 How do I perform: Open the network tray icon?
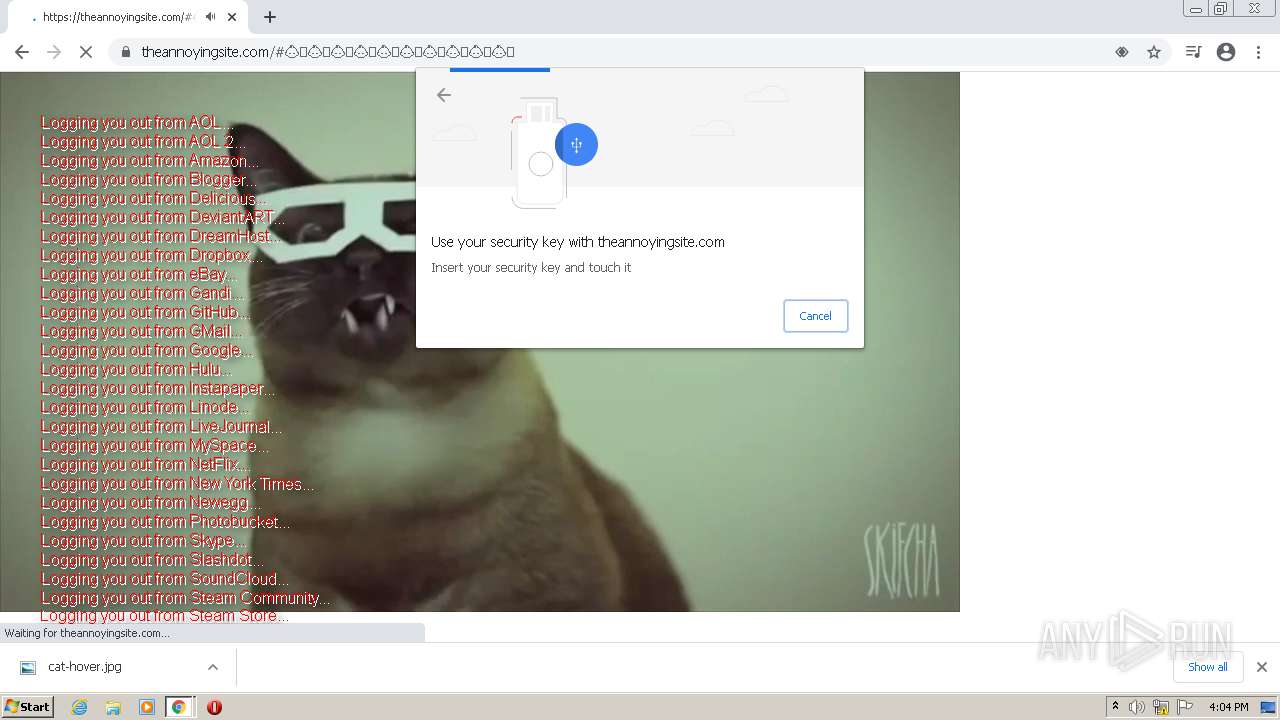coord(1161,707)
